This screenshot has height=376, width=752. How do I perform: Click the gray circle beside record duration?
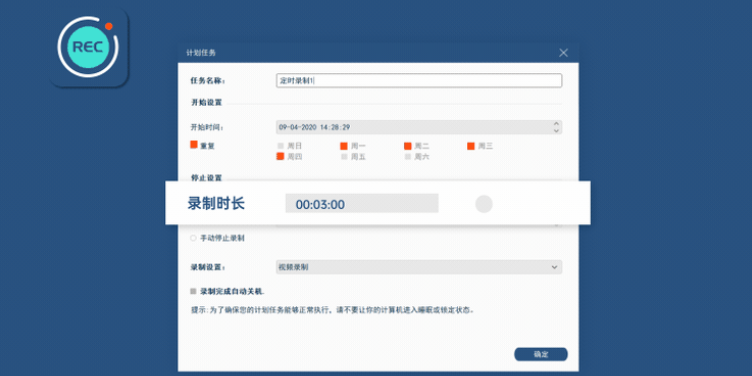click(x=484, y=204)
